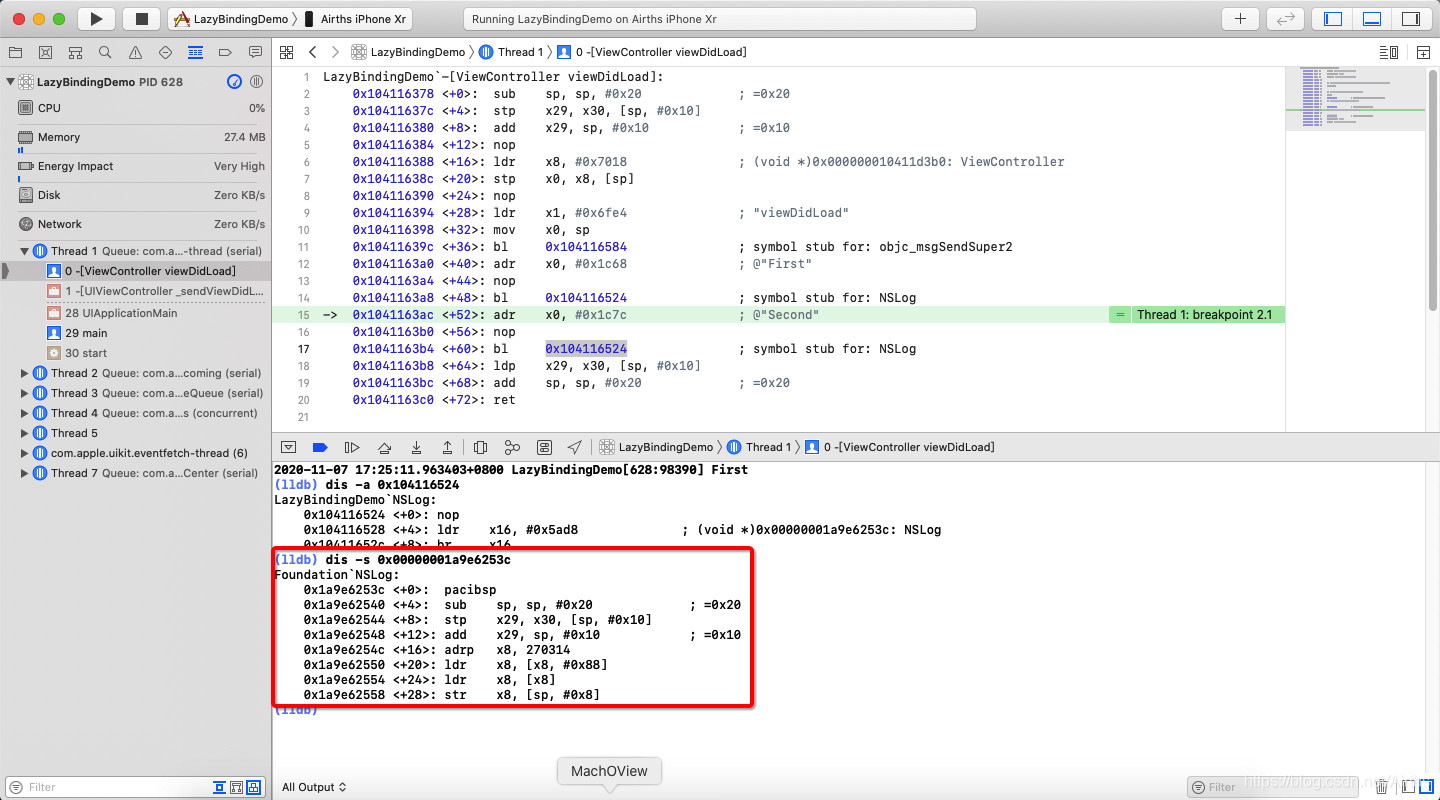The width and height of the screenshot is (1440, 800).
Task: Continue program execution
Action: click(x=352, y=447)
